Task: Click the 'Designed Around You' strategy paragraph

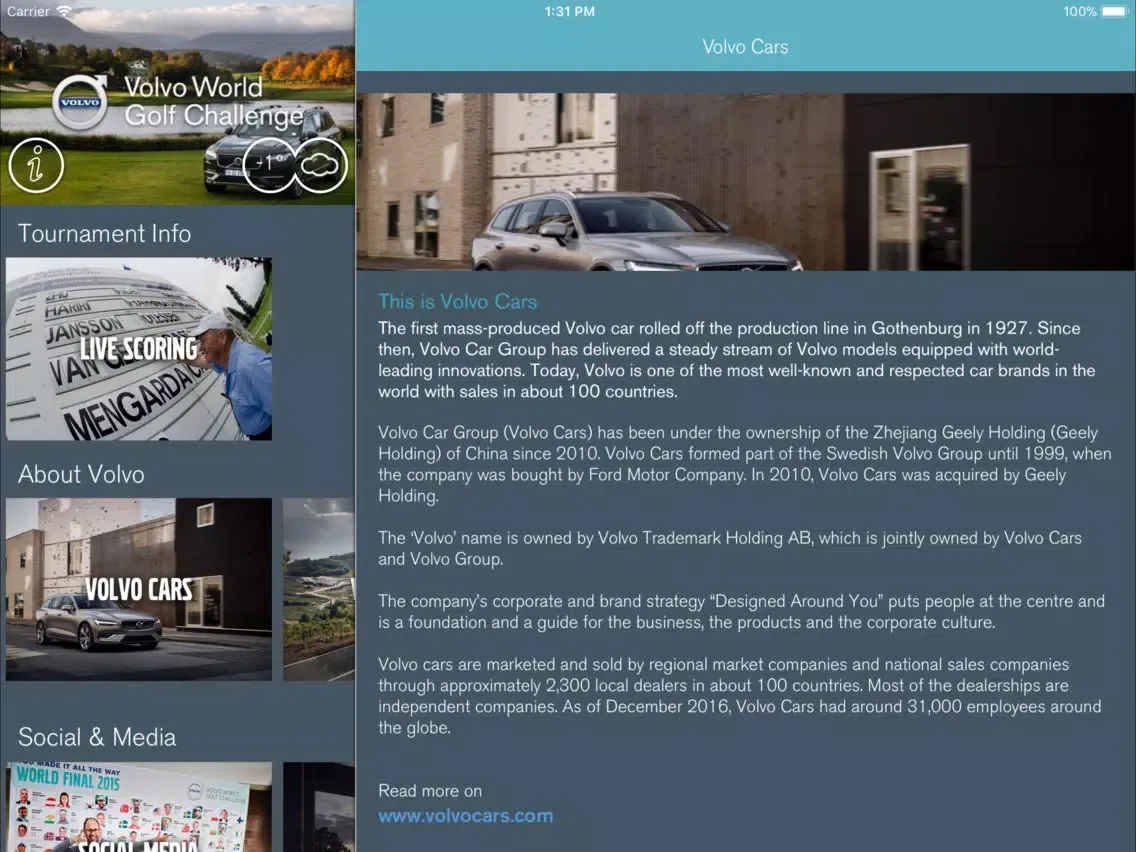Action: tap(742, 611)
